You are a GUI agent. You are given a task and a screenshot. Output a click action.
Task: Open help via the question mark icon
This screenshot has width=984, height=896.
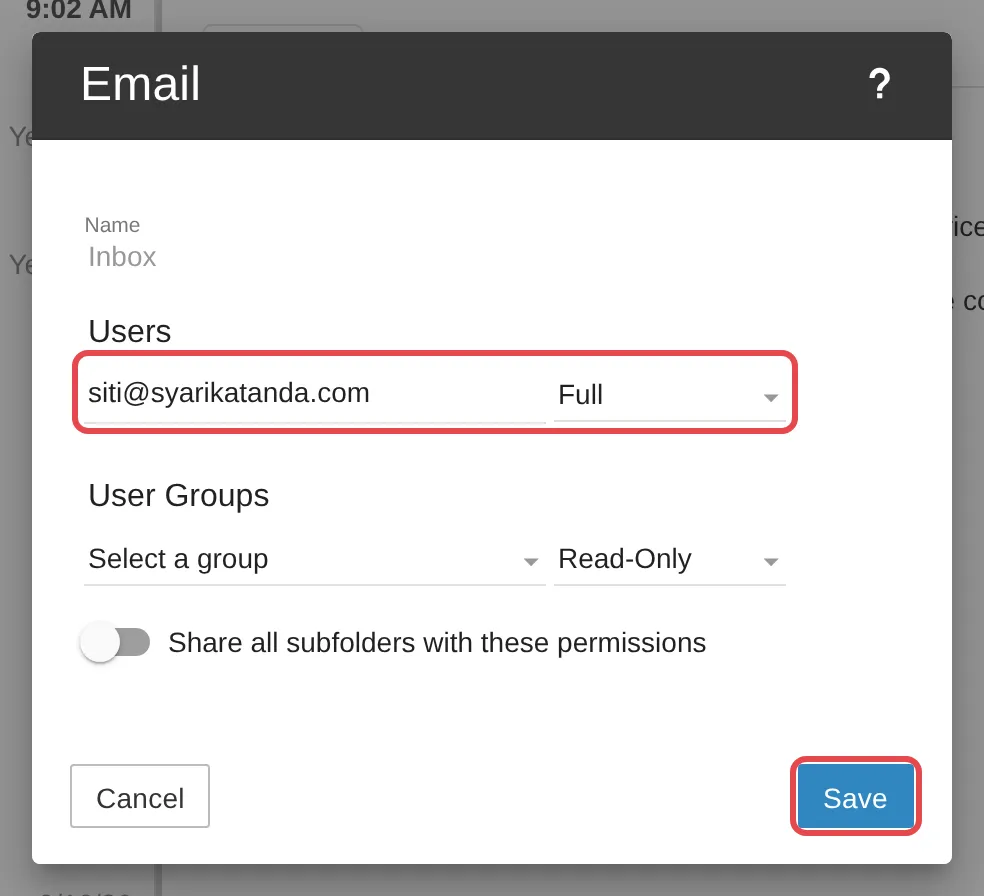click(879, 84)
